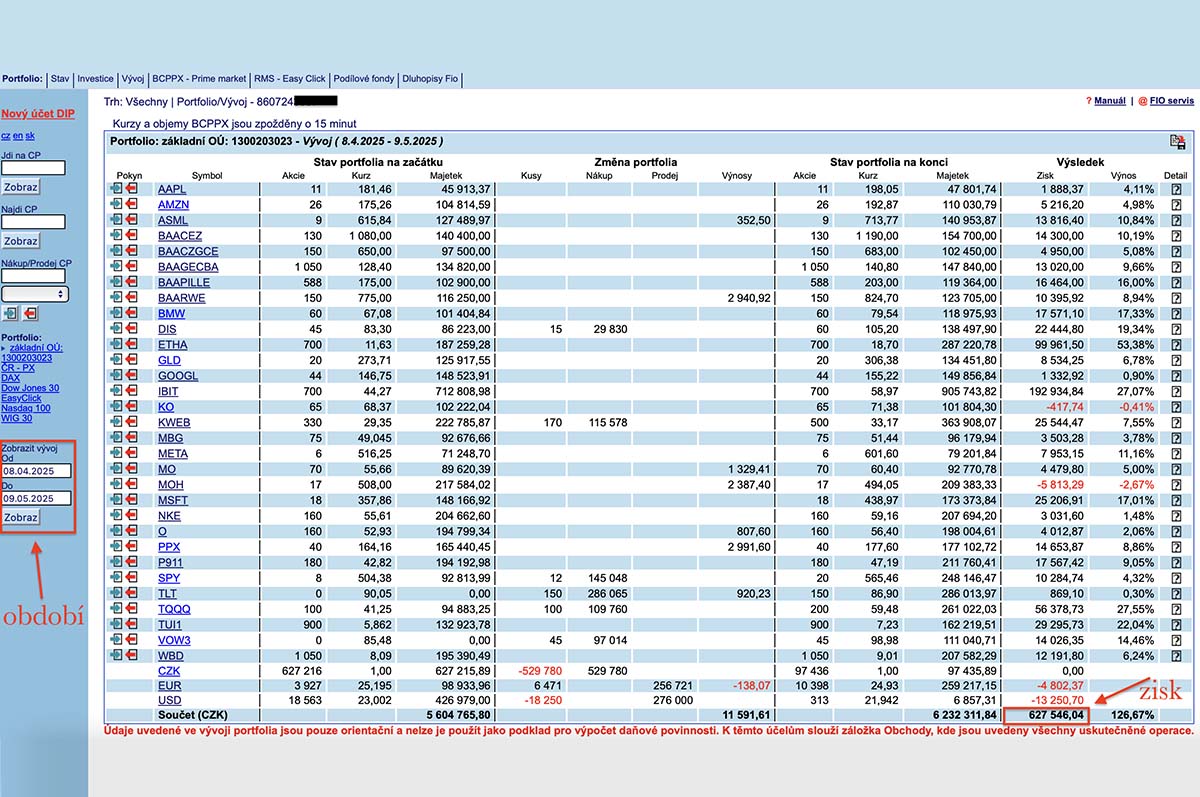Select the total Výnosy value 11 591,61
The height and width of the screenshot is (797, 1200).
(746, 716)
